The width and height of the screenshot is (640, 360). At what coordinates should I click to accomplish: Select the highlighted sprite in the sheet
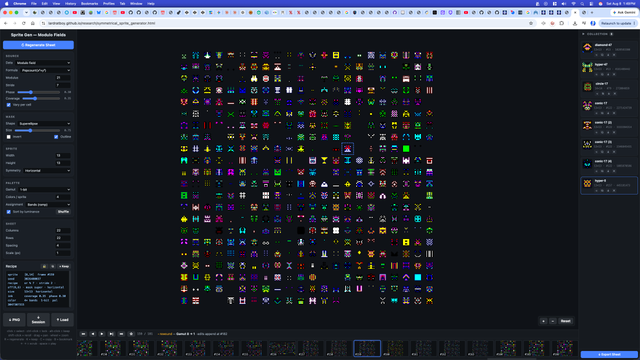pyautogui.click(x=347, y=149)
